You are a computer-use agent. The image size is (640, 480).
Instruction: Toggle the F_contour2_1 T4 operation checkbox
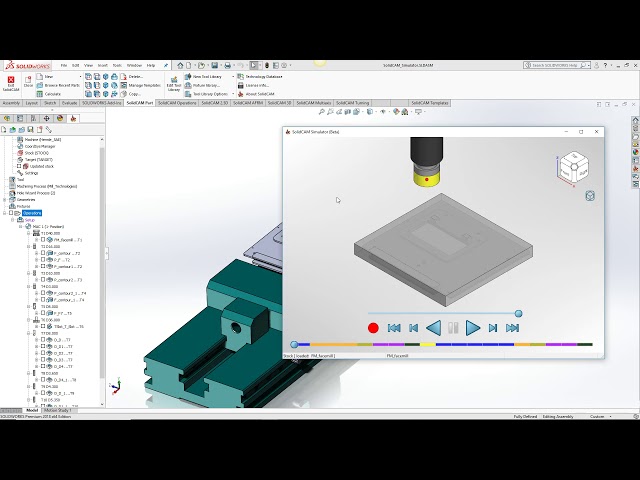pos(43,293)
